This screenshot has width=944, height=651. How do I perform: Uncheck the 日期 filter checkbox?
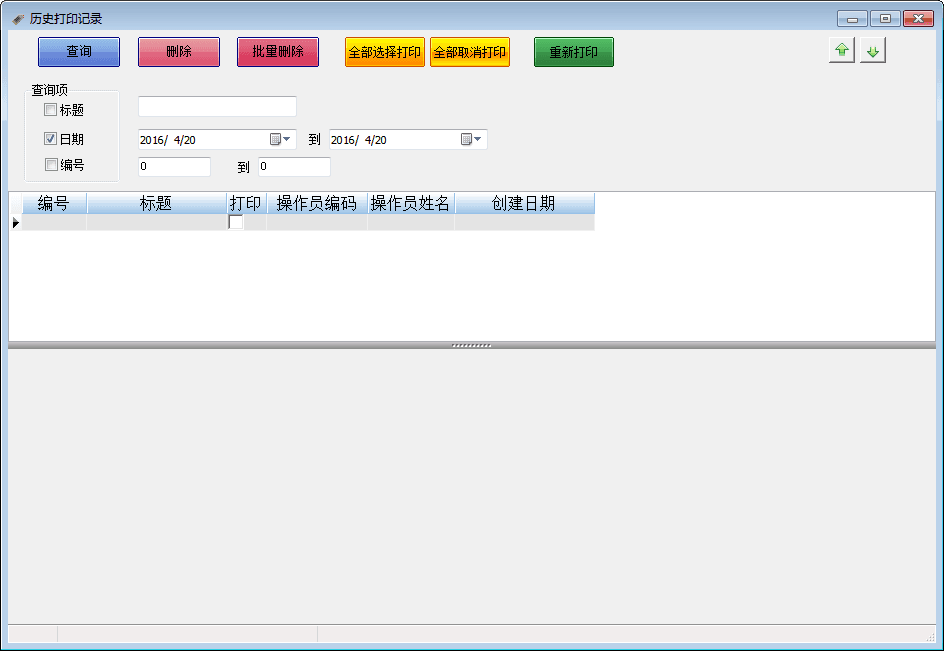(51, 140)
